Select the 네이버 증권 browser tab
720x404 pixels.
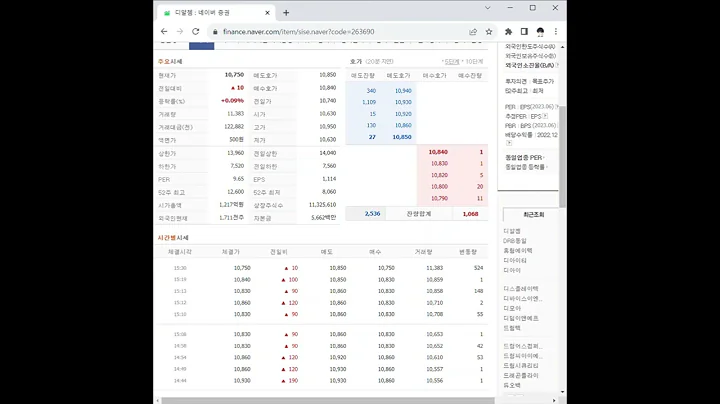pos(216,13)
